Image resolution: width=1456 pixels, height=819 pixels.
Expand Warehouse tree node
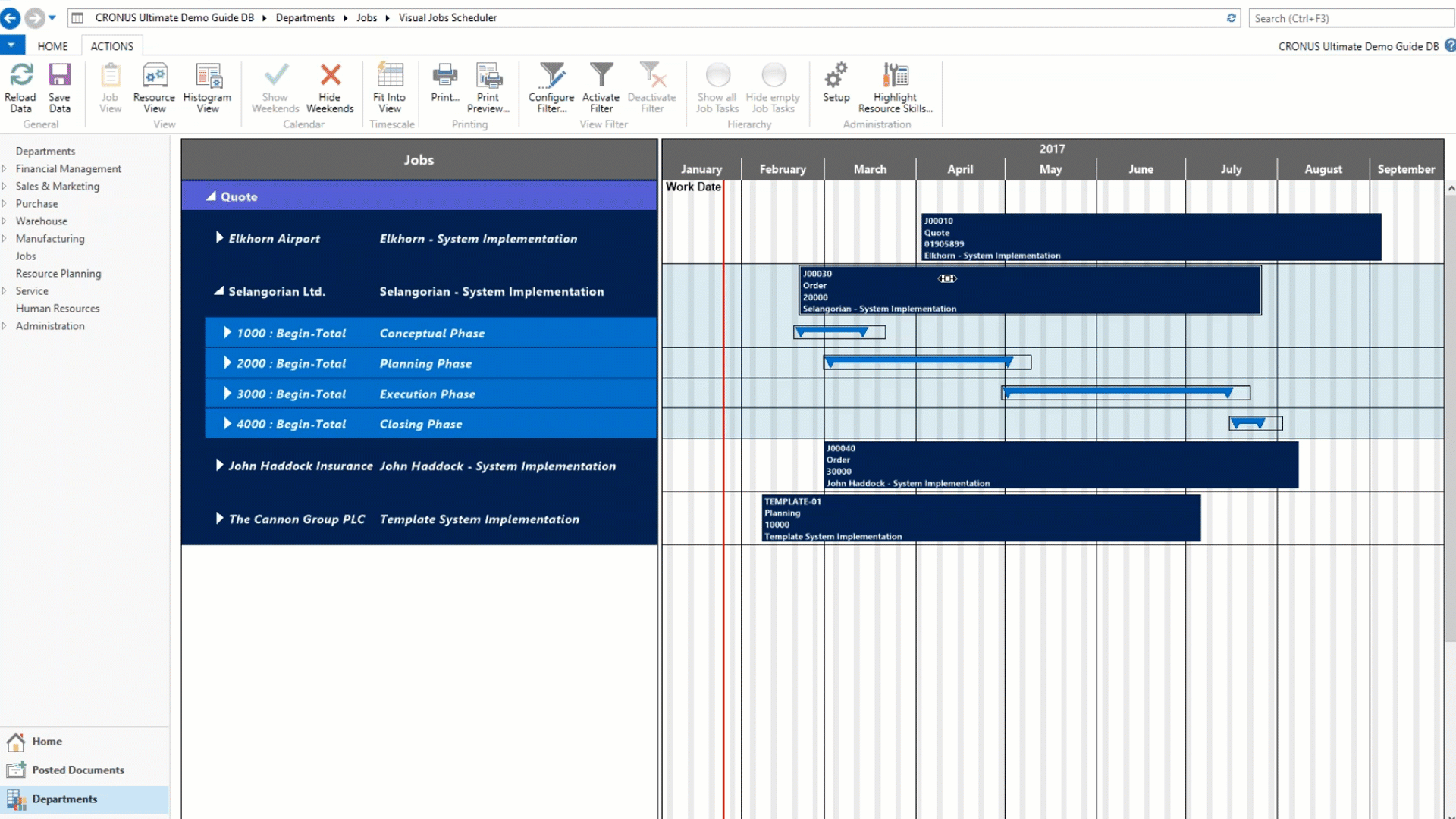(5, 221)
